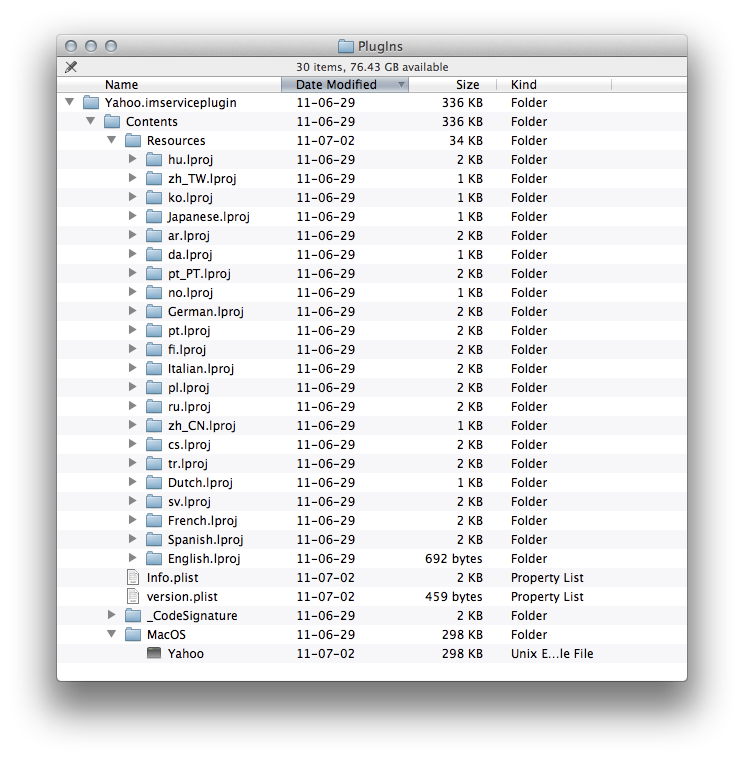744x760 pixels.
Task: Click the PlugIns title bar folder icon
Action: [x=346, y=47]
